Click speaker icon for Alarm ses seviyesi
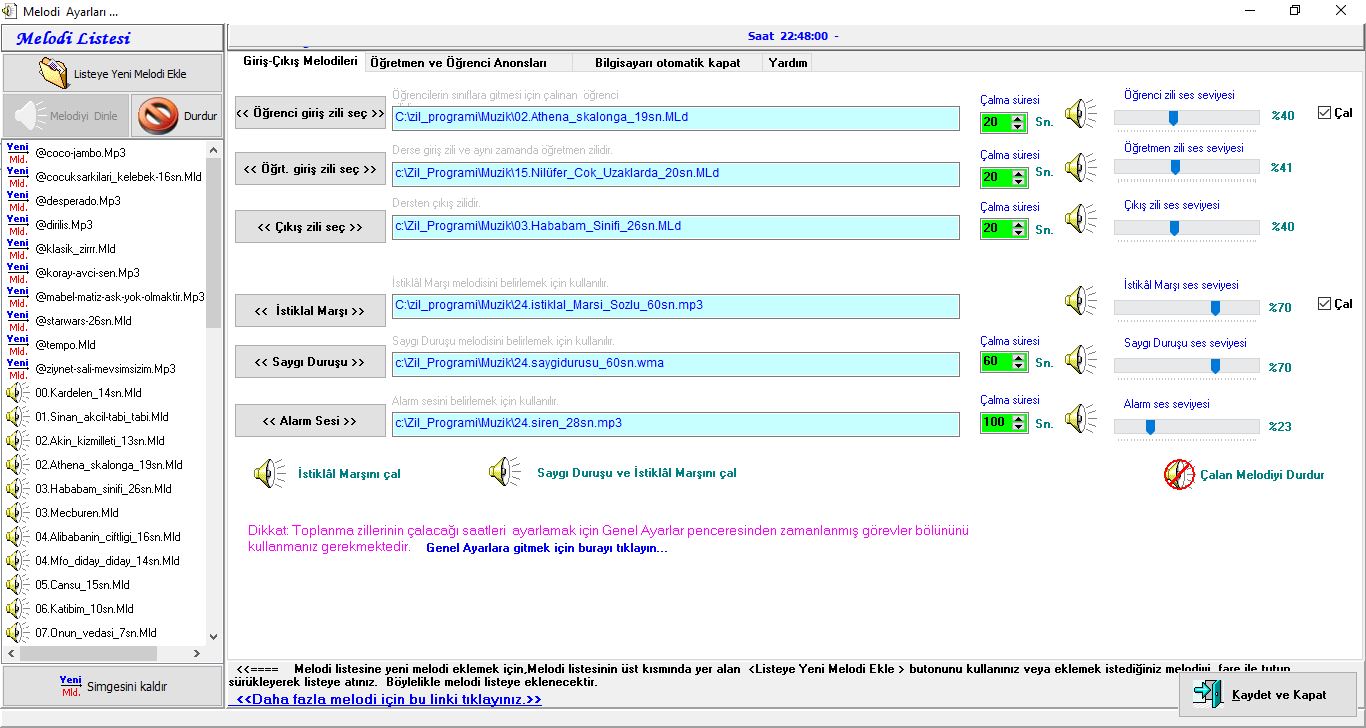This screenshot has height=728, width=1366. tap(1080, 418)
